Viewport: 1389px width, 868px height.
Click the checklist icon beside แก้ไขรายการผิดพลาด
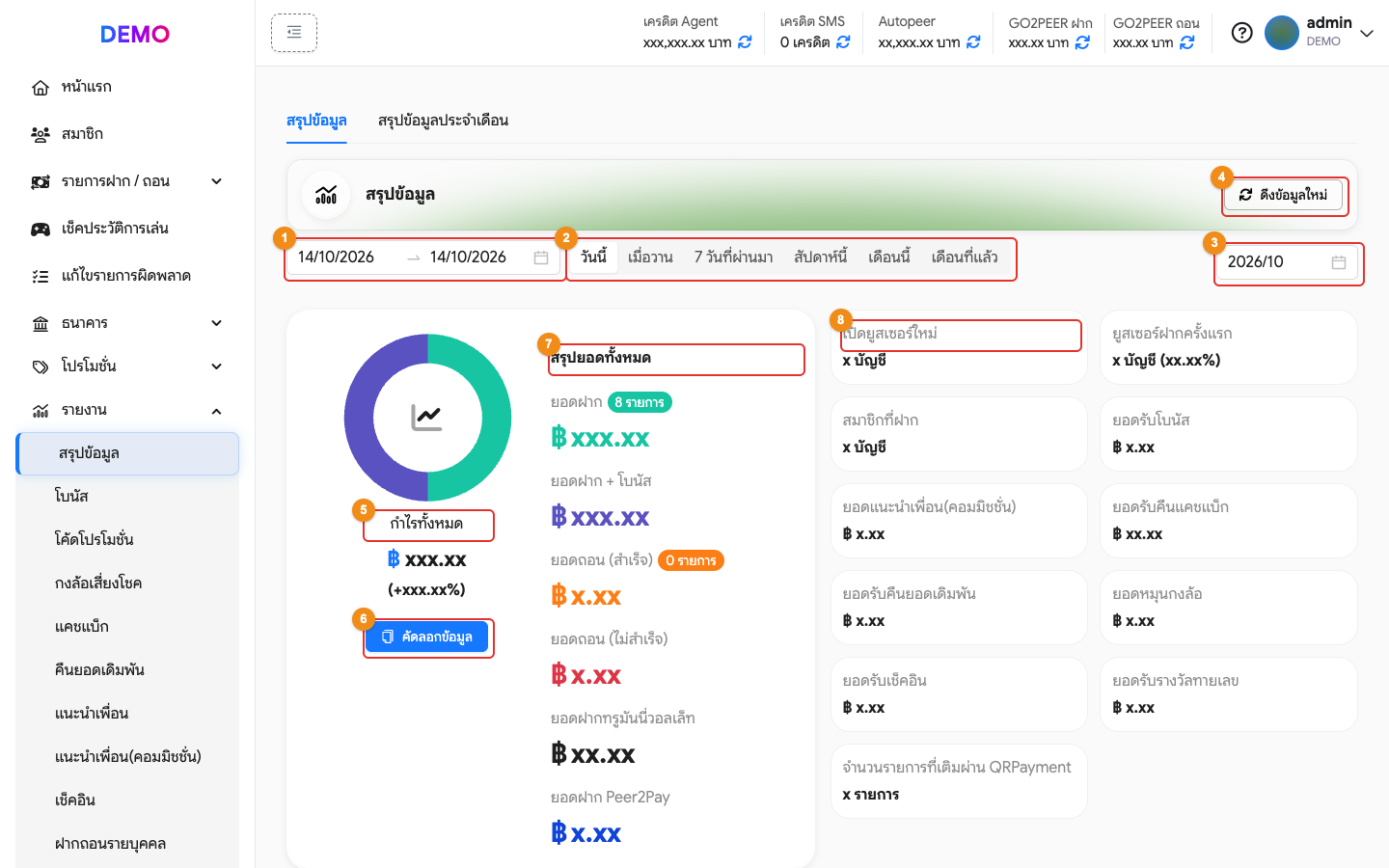pyautogui.click(x=41, y=277)
